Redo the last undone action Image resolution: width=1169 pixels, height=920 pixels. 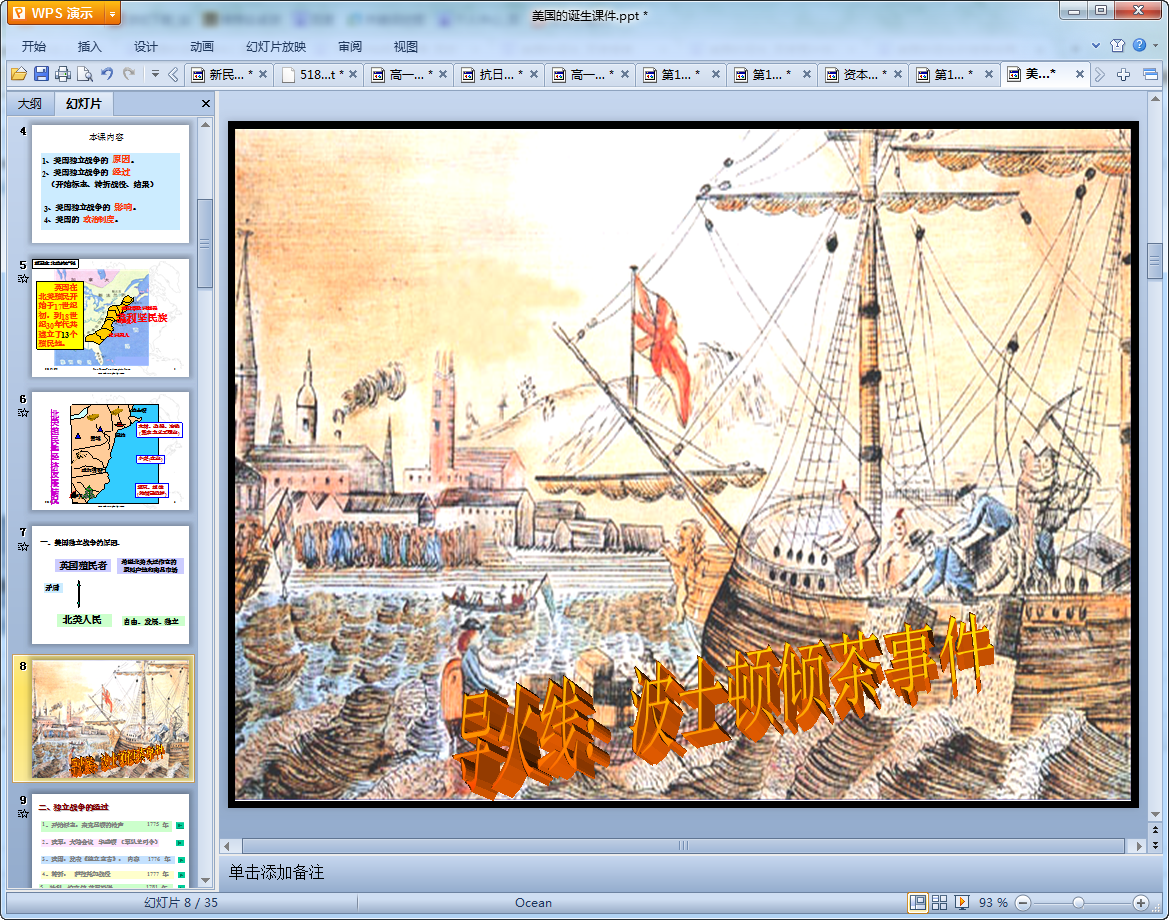tap(129, 74)
